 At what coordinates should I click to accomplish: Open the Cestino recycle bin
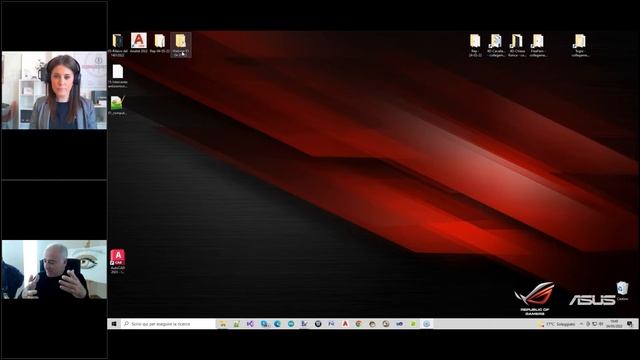pyautogui.click(x=622, y=291)
